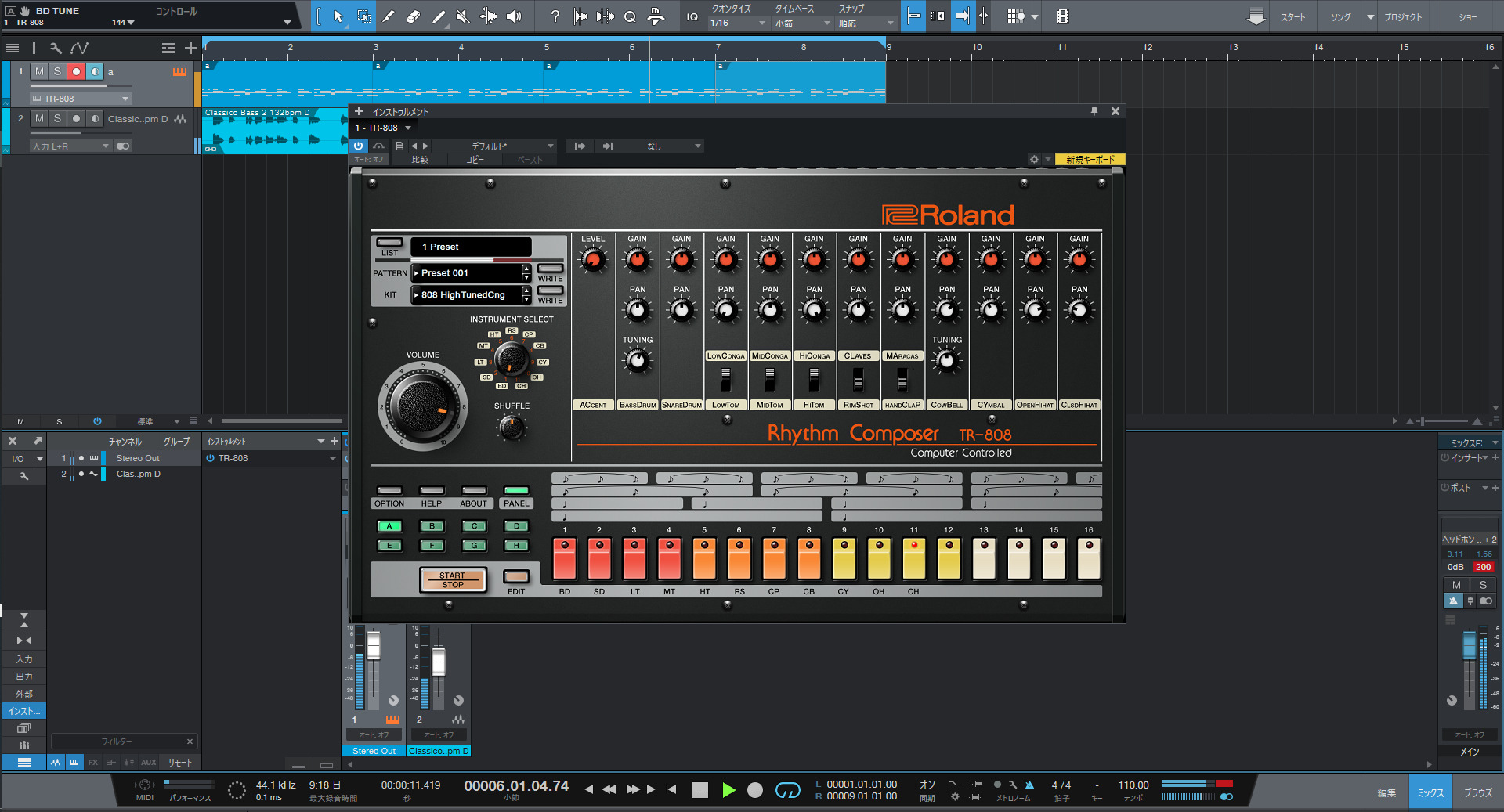Adjust the main VOLUME knob
Viewport: 1504px width, 812px height.
click(423, 407)
